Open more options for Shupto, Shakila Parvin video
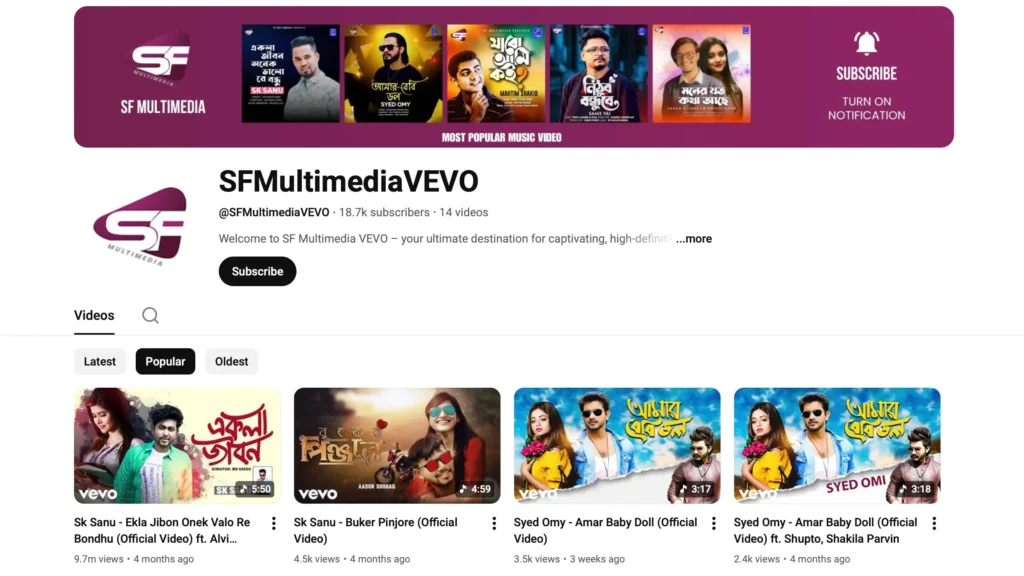The width and height of the screenshot is (1024, 576). pos(934,523)
